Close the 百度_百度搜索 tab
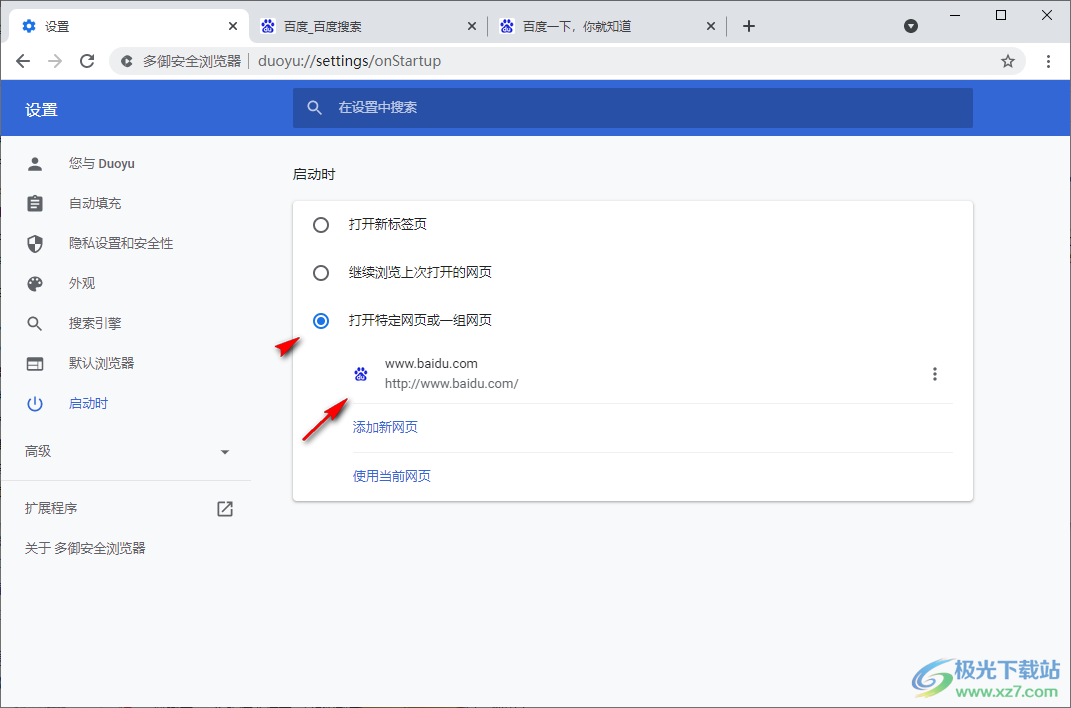1071x708 pixels. point(472,26)
